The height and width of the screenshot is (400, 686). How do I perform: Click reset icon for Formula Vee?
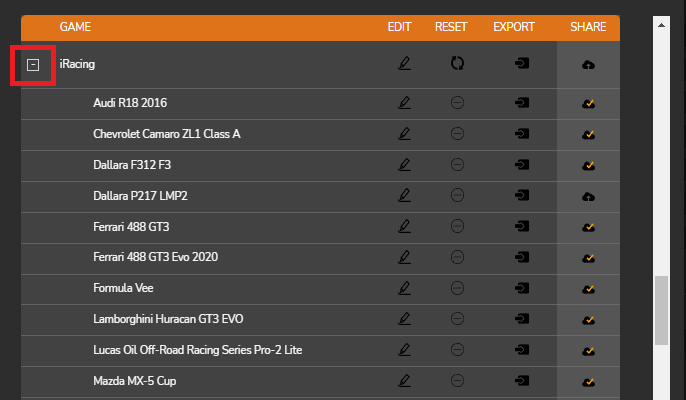coord(457,288)
